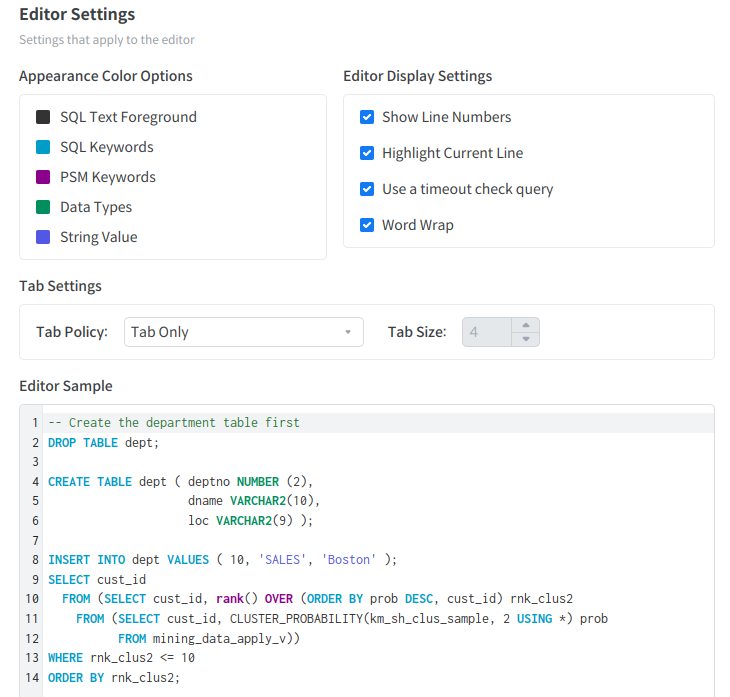Viewport: 730px width, 697px height.
Task: Increase Tab Size with up arrow
Action: 526,325
